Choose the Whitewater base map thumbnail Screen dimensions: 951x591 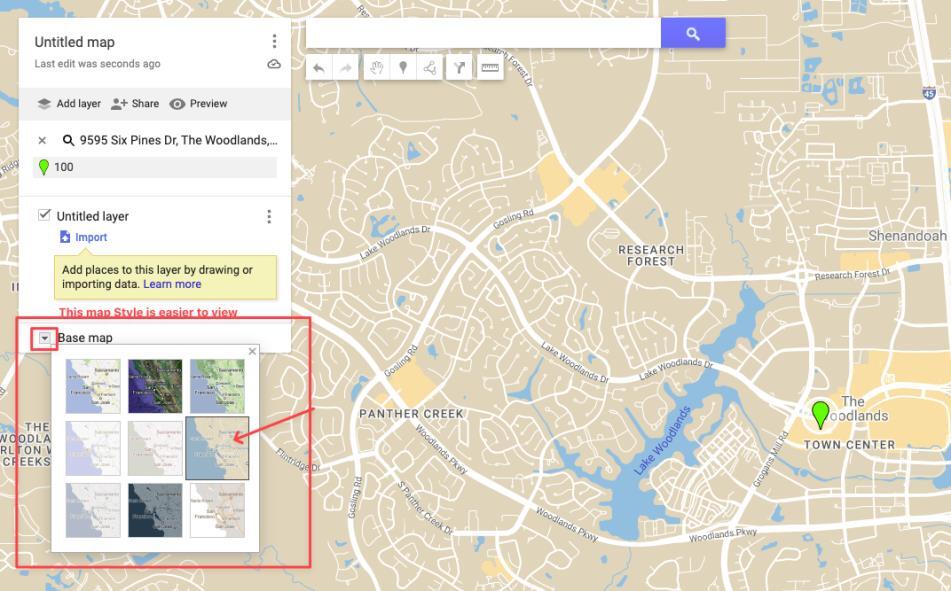[217, 510]
